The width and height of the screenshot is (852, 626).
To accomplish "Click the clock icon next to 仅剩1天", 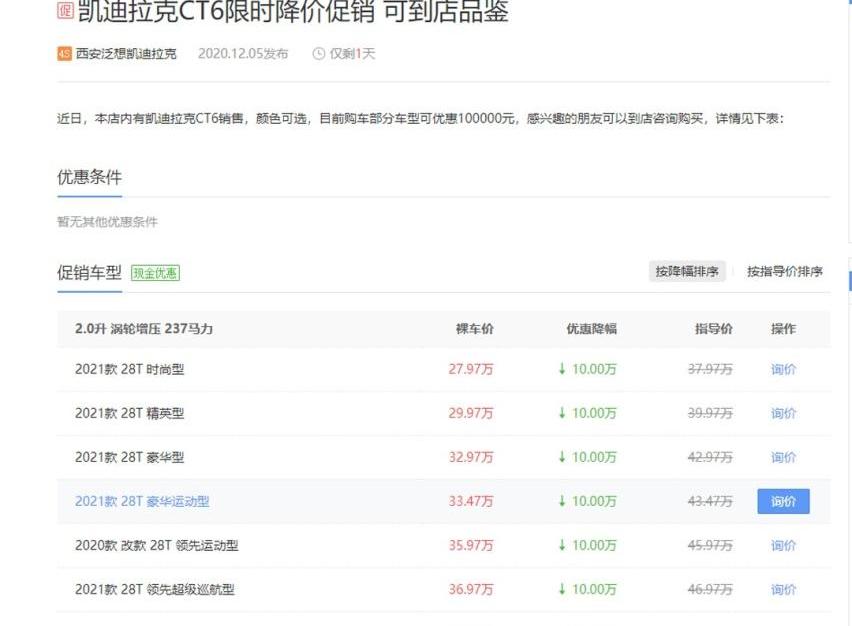I will 318,53.
